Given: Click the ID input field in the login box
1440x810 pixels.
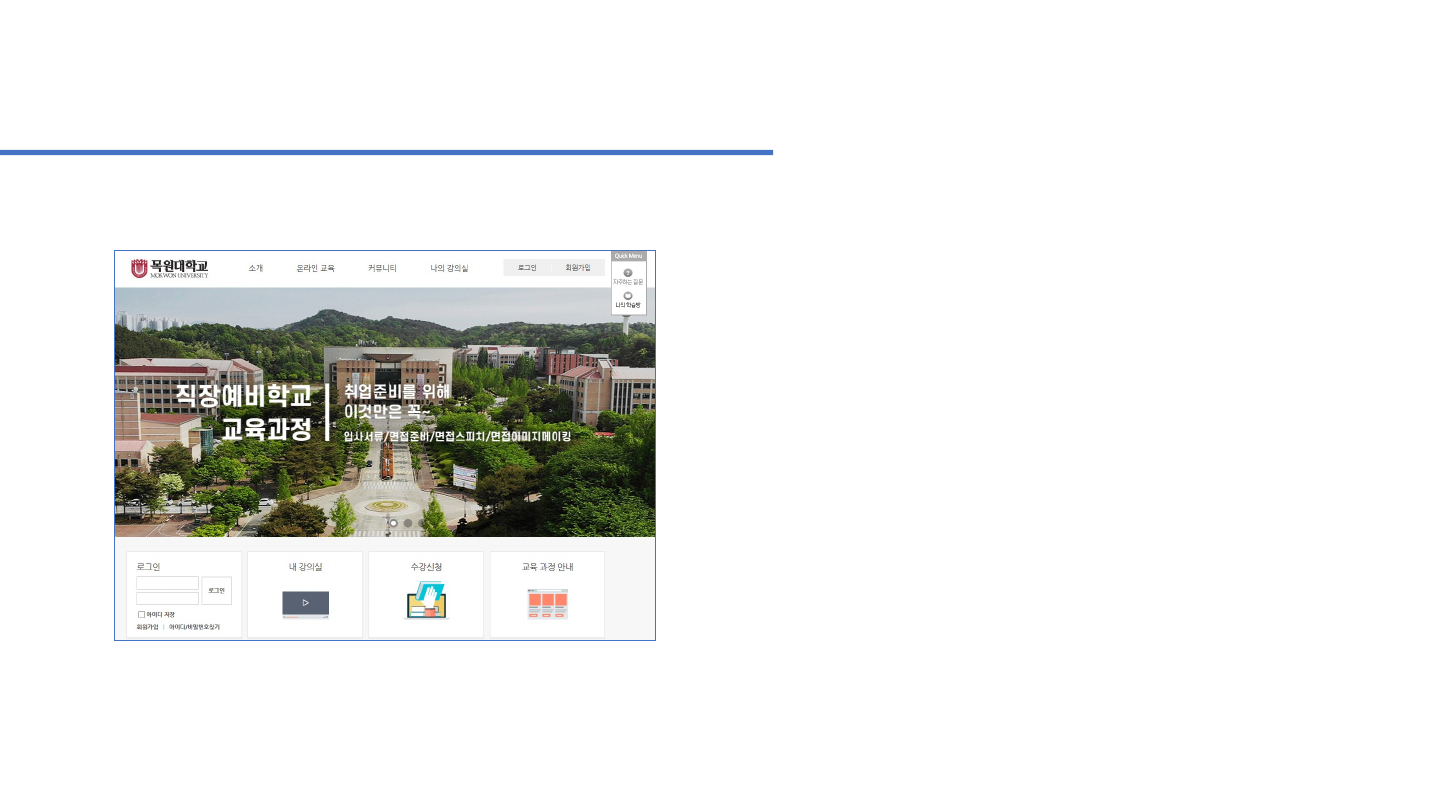Looking at the screenshot, I should (167, 583).
